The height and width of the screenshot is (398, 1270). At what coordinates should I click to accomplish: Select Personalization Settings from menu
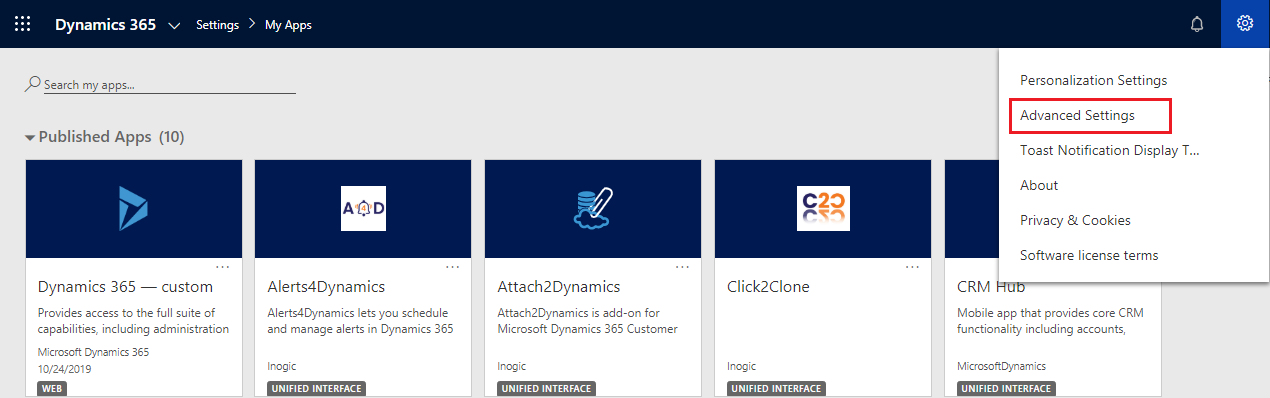tap(1093, 80)
